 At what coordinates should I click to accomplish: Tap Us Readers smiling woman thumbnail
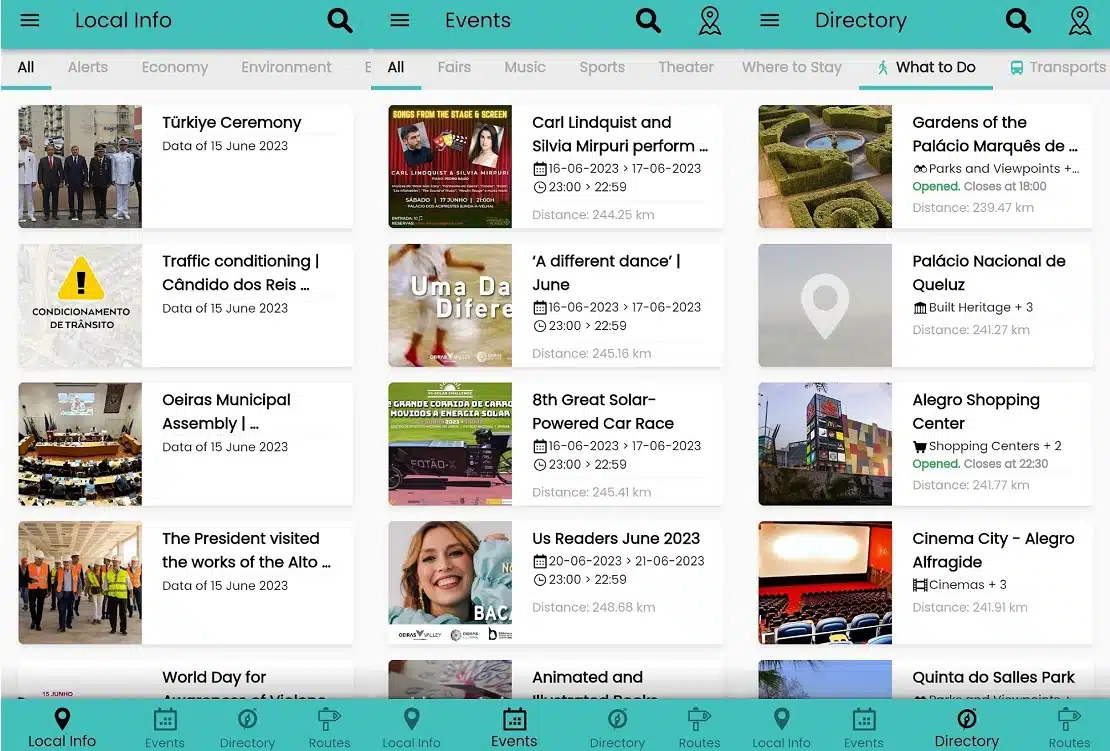pyautogui.click(x=450, y=583)
